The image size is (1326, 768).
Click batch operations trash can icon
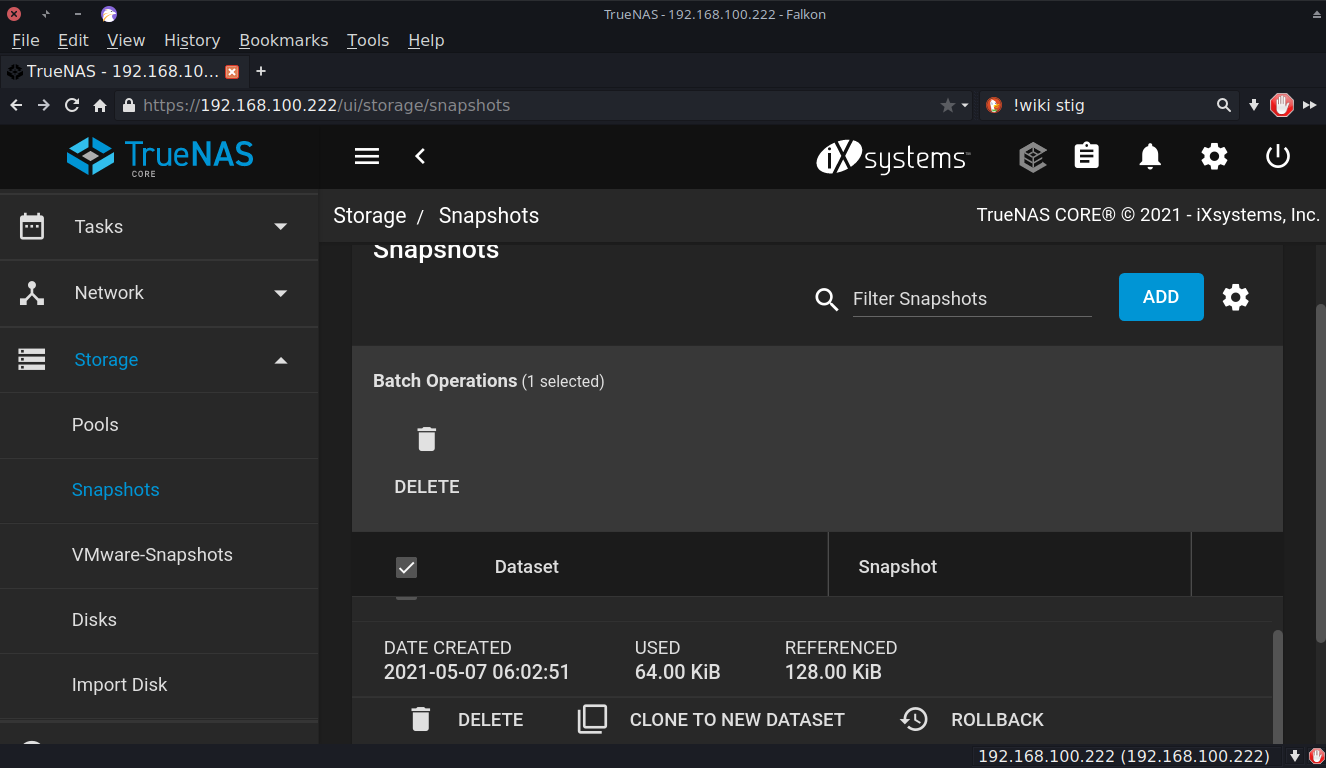427,439
